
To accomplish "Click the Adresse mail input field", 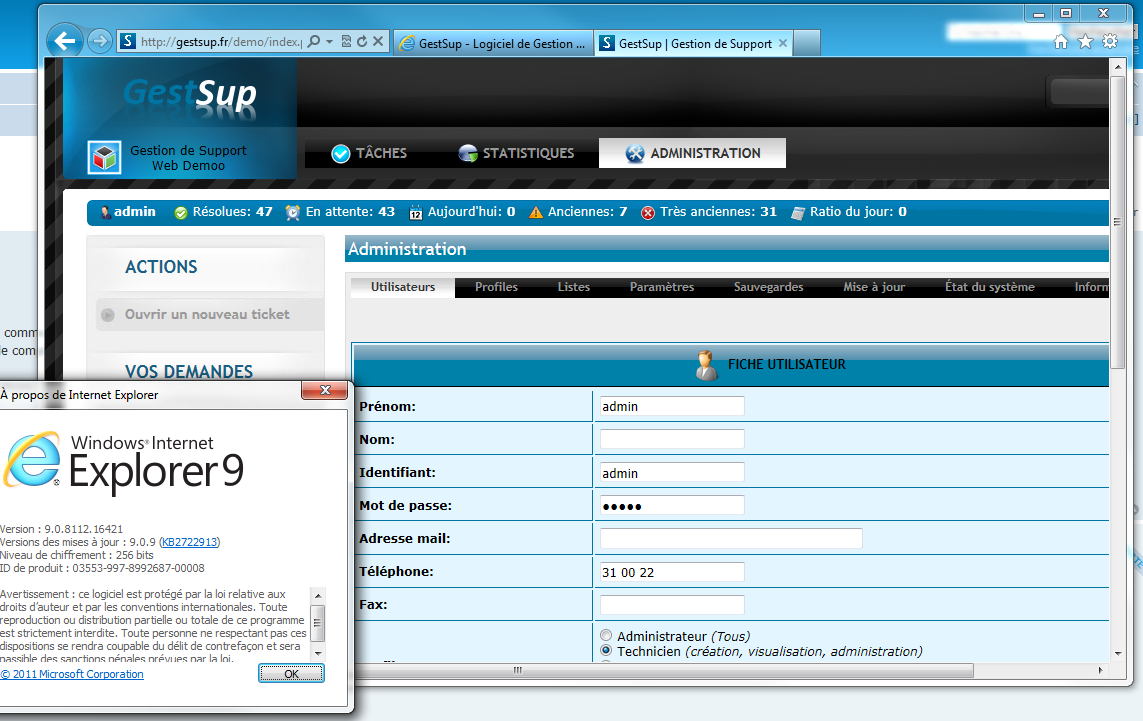I will tap(731, 538).
